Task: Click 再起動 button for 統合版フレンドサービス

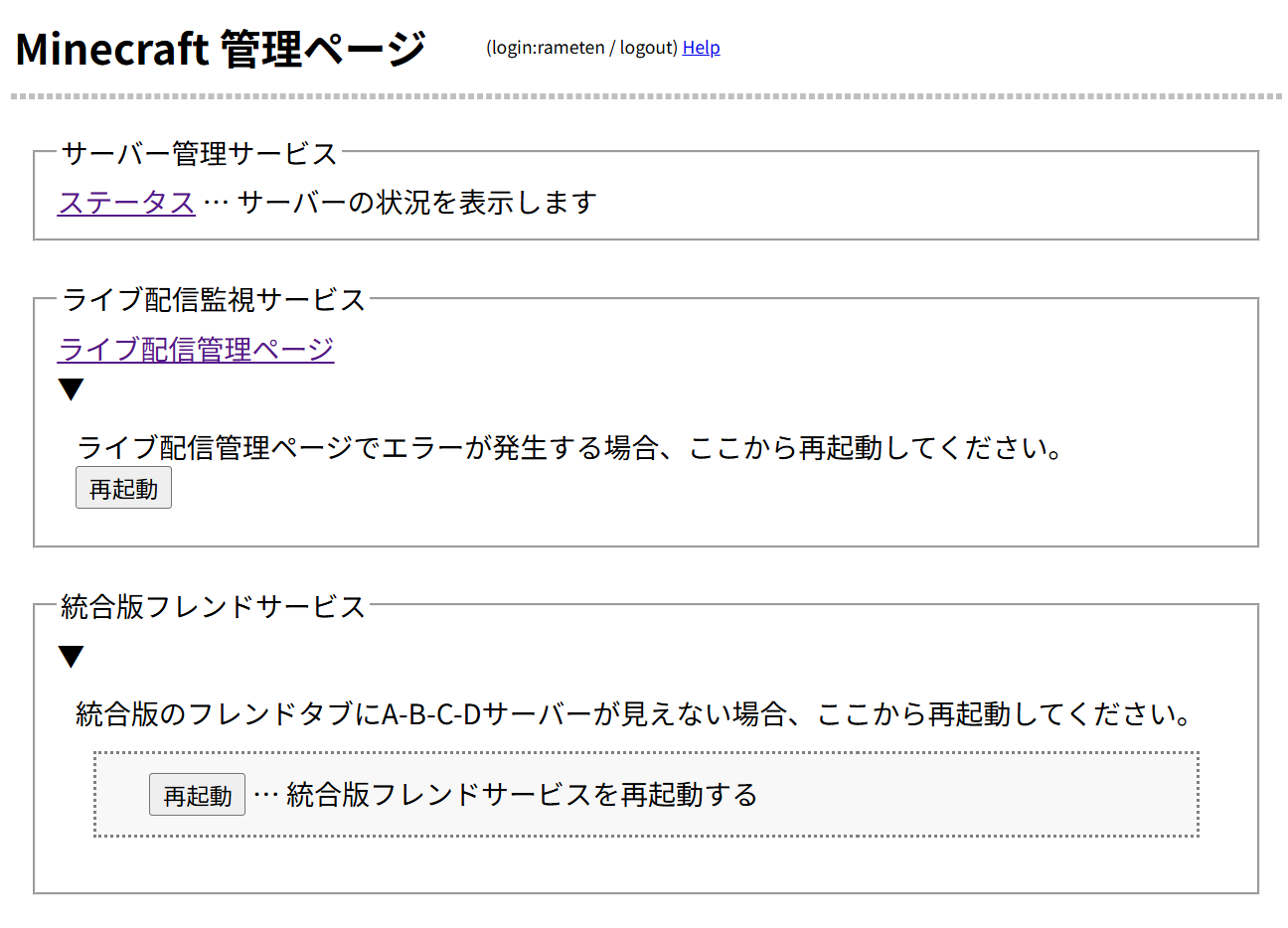Action: pos(197,795)
